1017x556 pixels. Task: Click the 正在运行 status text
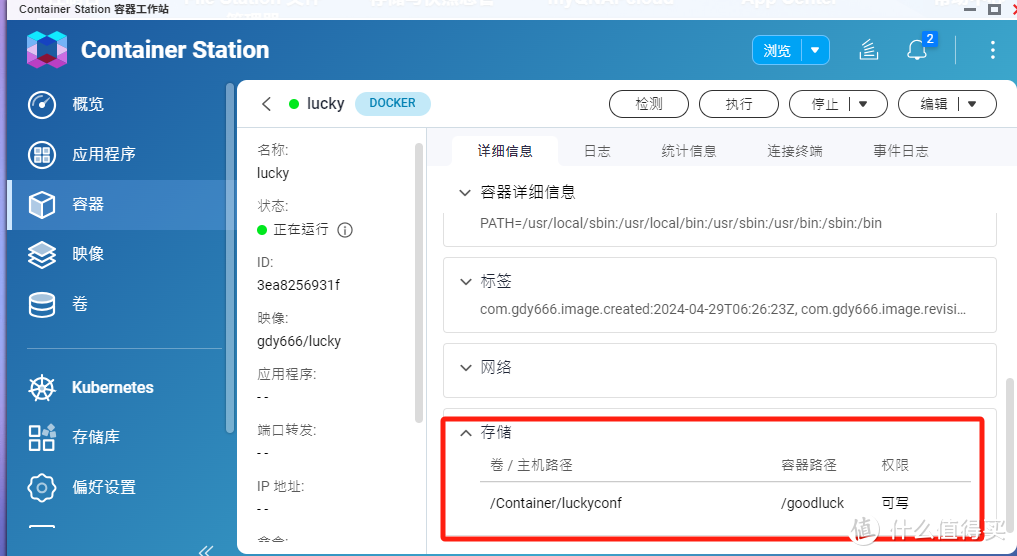pyautogui.click(x=301, y=230)
